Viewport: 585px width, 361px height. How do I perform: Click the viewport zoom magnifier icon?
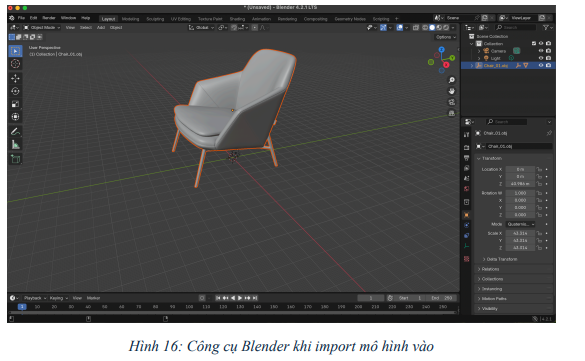click(x=451, y=80)
